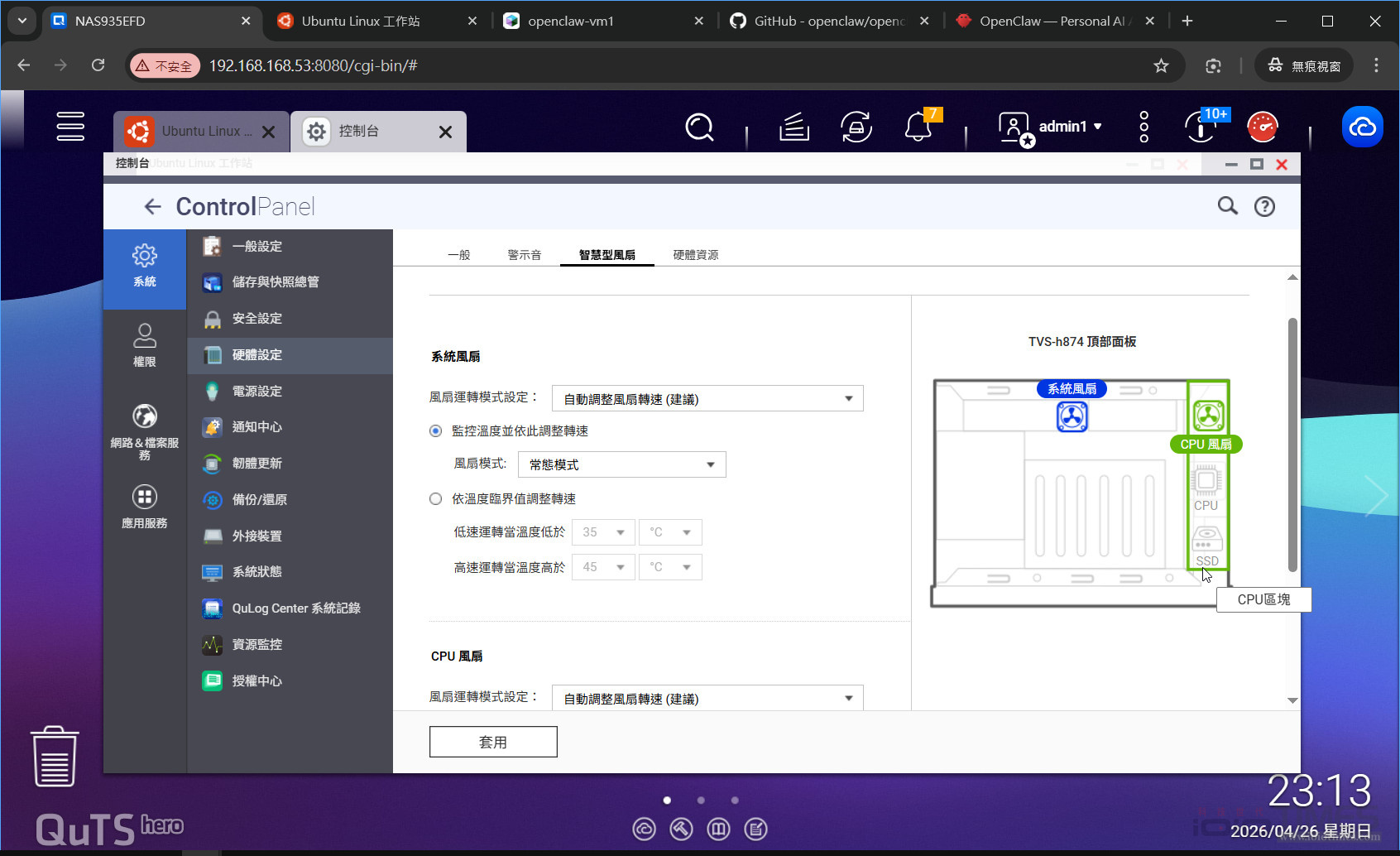
Task: Switch to the 硬體資源 tab
Action: pyautogui.click(x=695, y=255)
